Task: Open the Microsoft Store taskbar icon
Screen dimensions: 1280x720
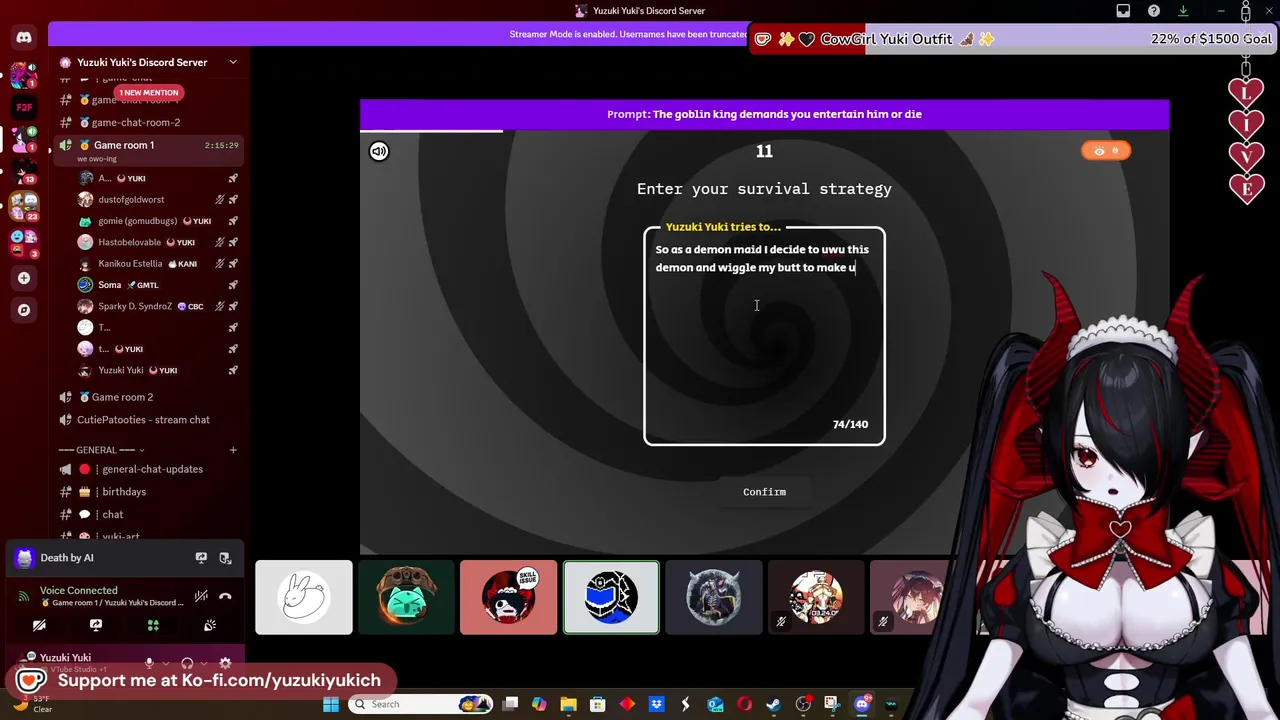Action: pyautogui.click(x=597, y=704)
